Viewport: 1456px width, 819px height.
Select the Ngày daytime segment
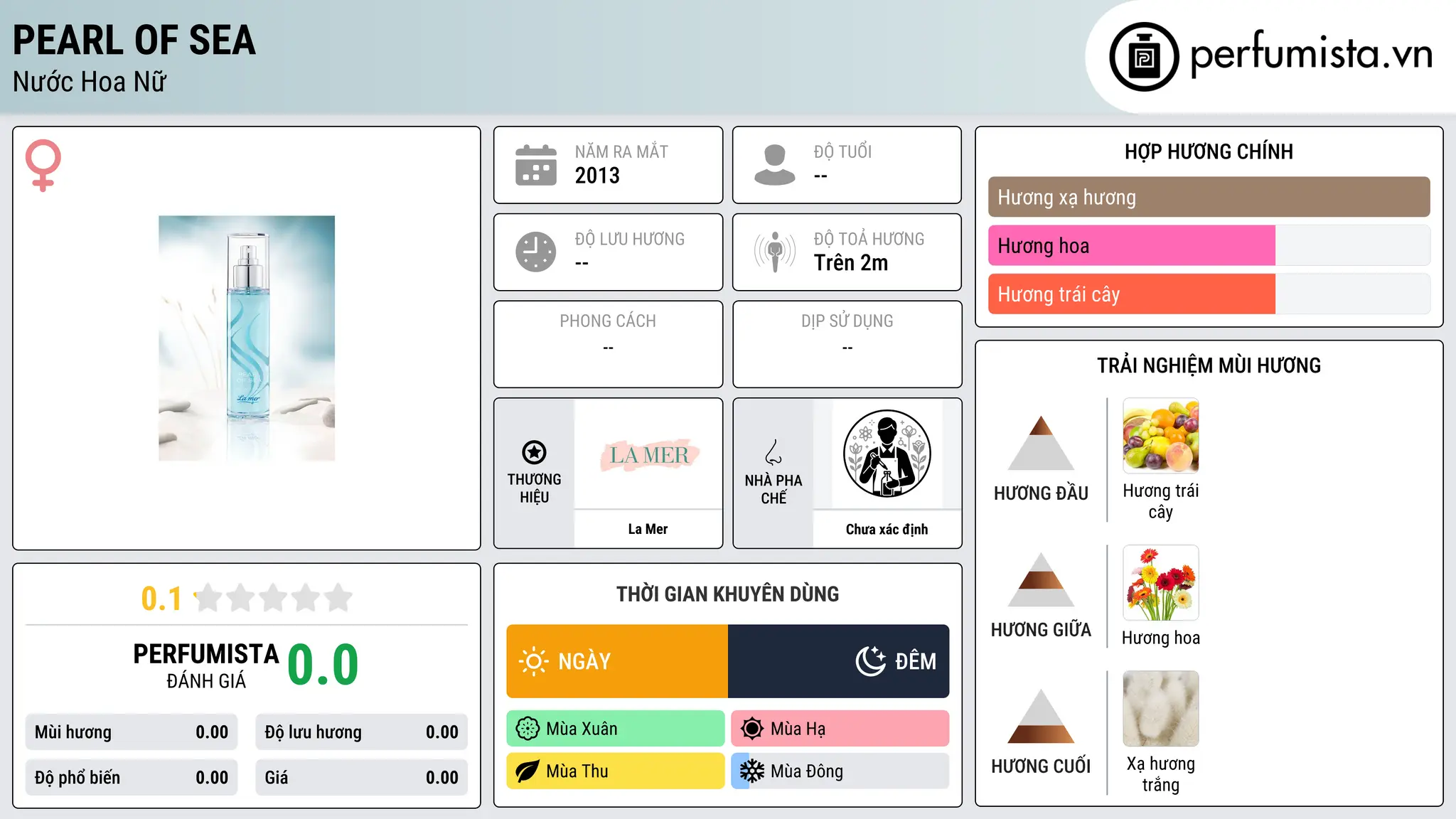click(x=617, y=661)
